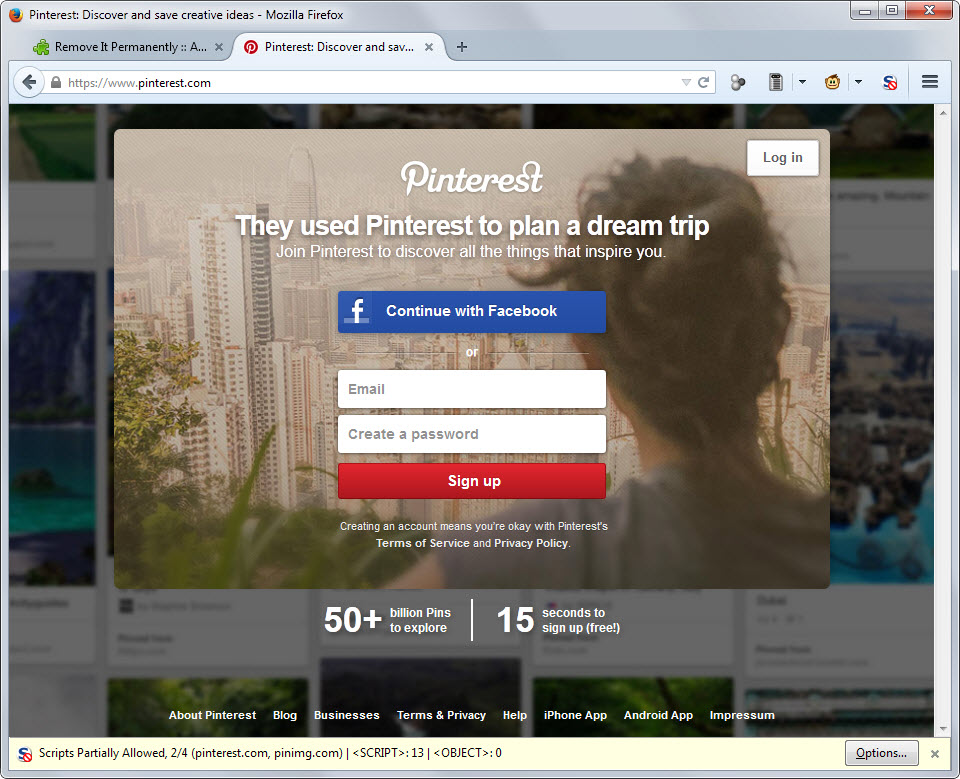Expand dropdown next to clipboard extension icon
This screenshot has height=779, width=960.
pos(802,82)
